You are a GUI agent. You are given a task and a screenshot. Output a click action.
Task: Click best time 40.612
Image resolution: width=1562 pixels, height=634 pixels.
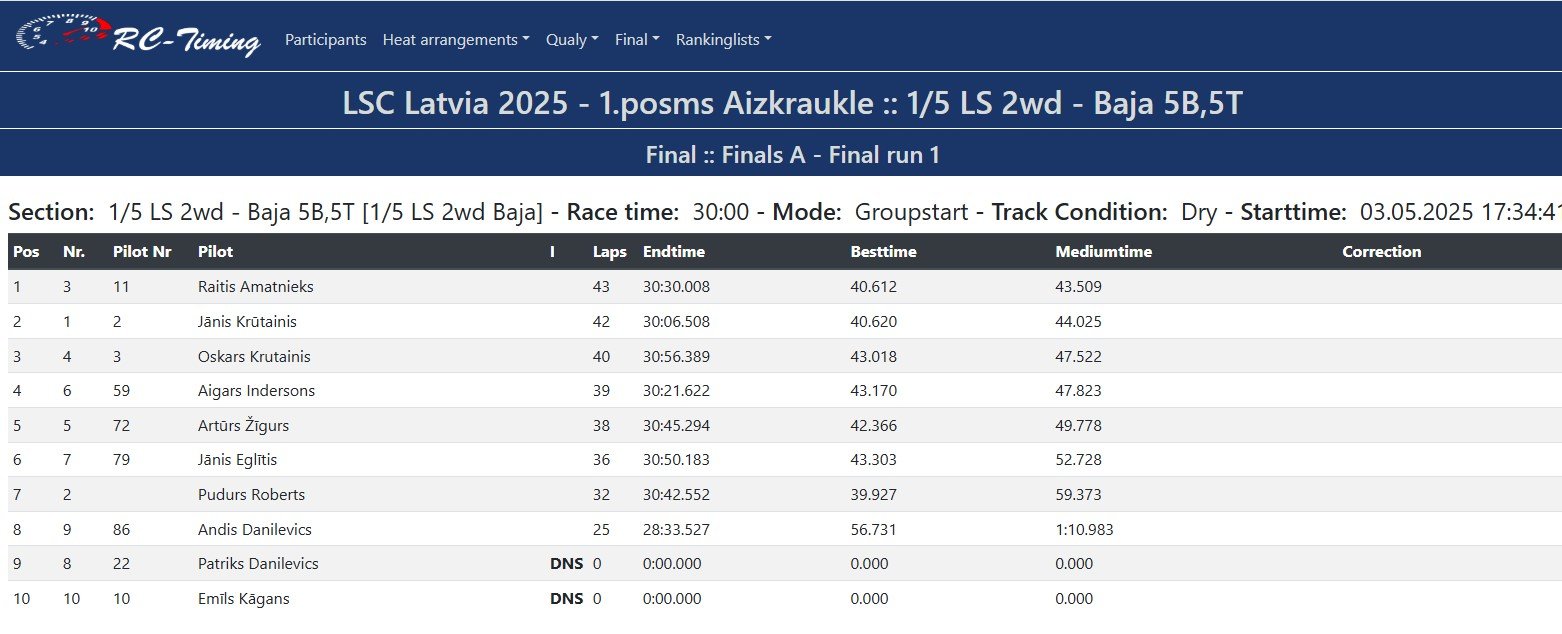(873, 287)
